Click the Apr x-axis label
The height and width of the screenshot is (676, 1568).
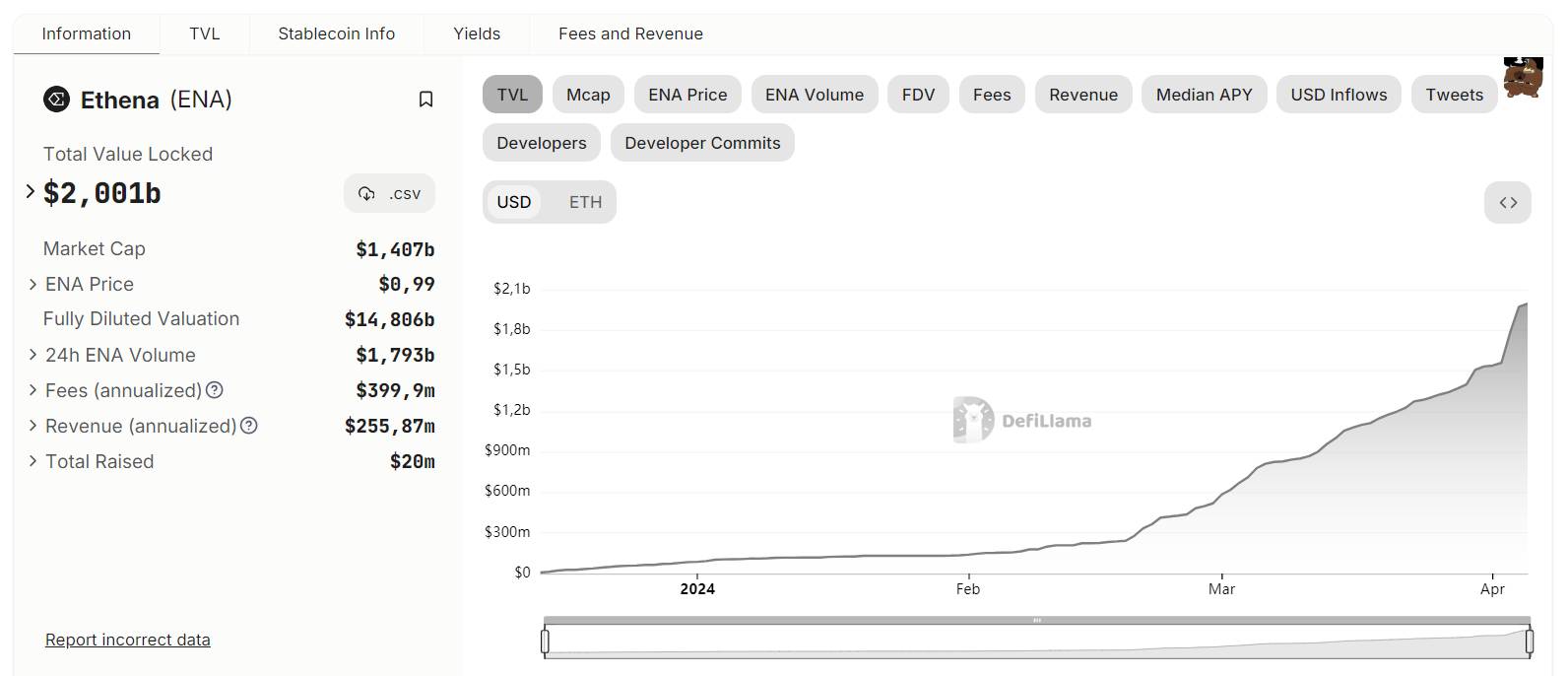click(1492, 589)
